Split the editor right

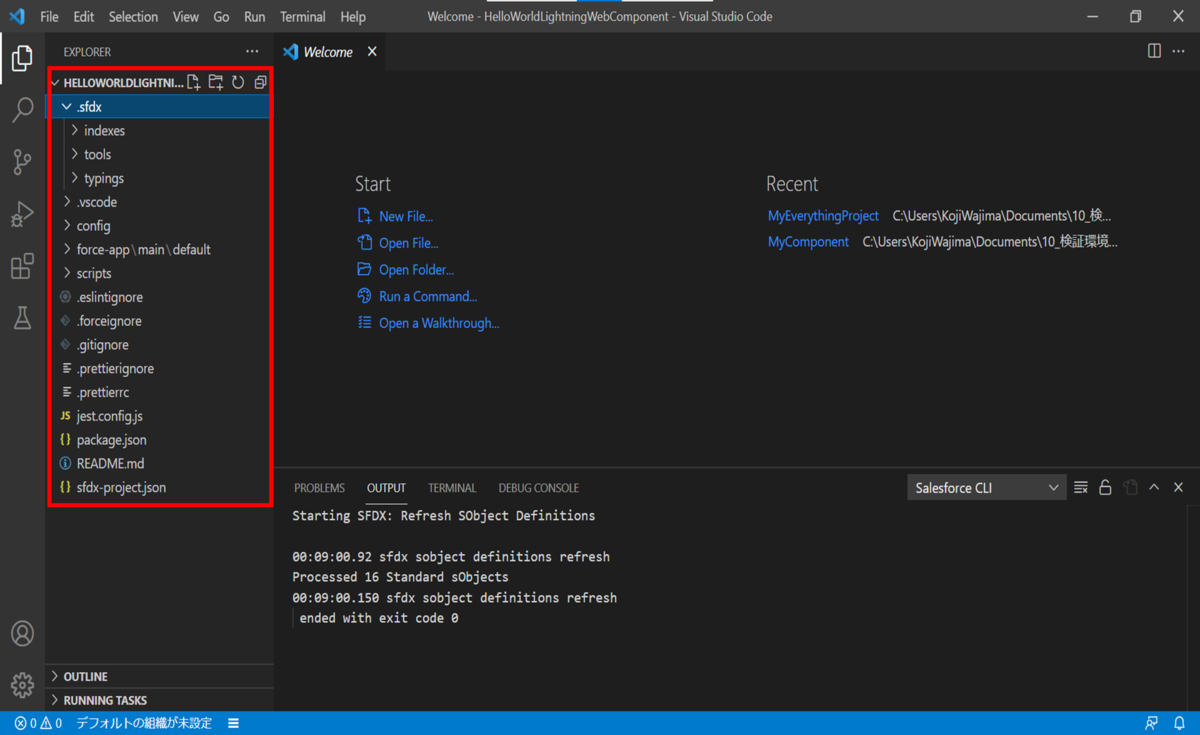pyautogui.click(x=1154, y=51)
